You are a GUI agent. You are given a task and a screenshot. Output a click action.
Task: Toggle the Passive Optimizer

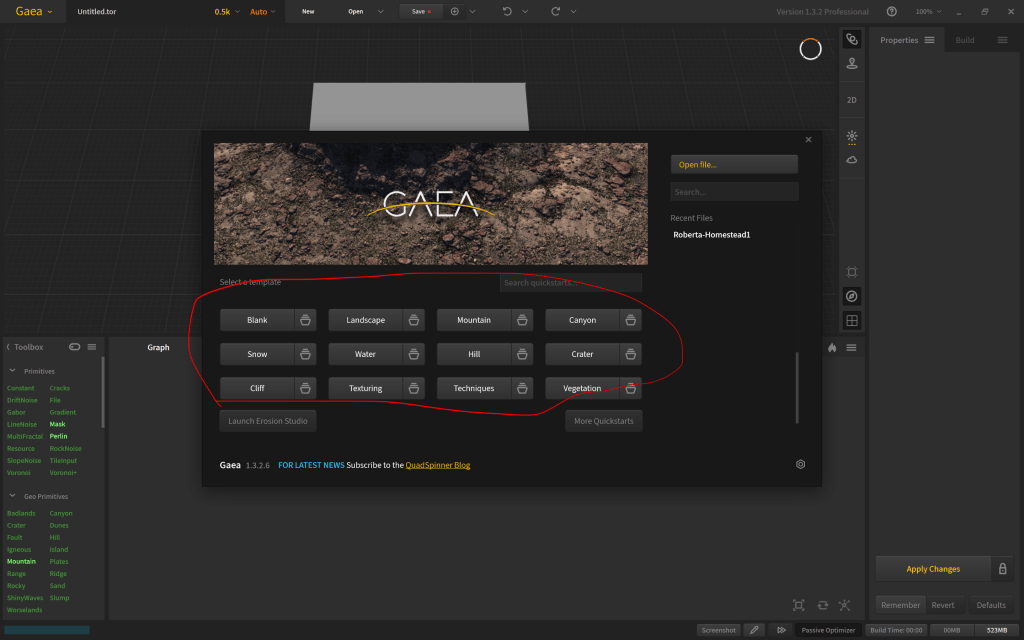click(x=828, y=630)
